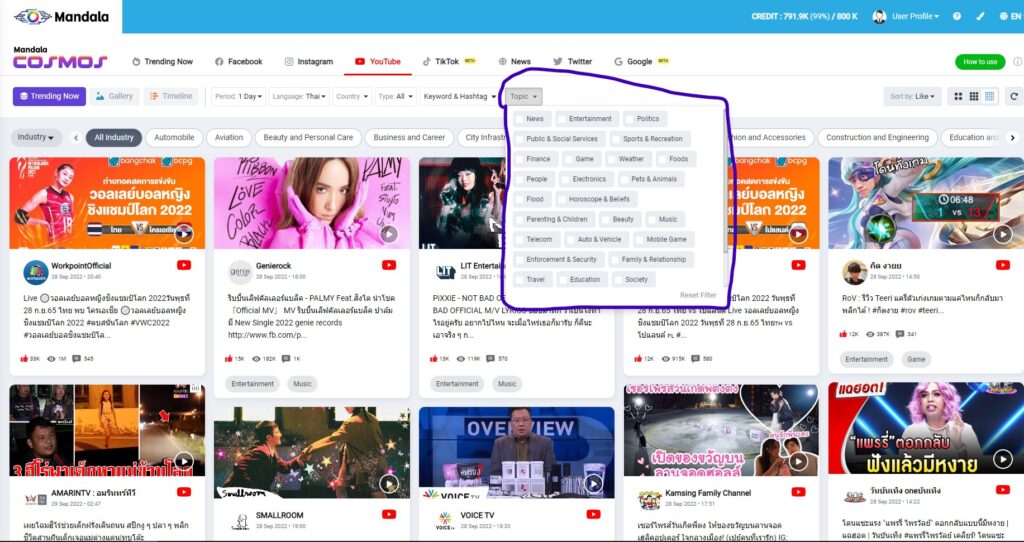
Task: Play the PALMY pink thumbnail video
Action: coord(389,234)
